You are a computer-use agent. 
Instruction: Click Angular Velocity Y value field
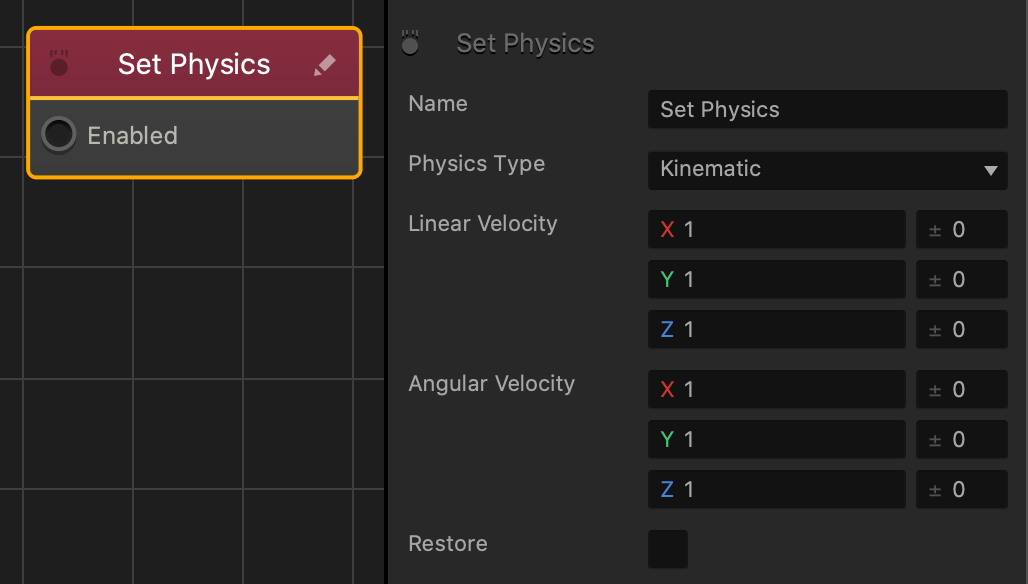tap(776, 439)
